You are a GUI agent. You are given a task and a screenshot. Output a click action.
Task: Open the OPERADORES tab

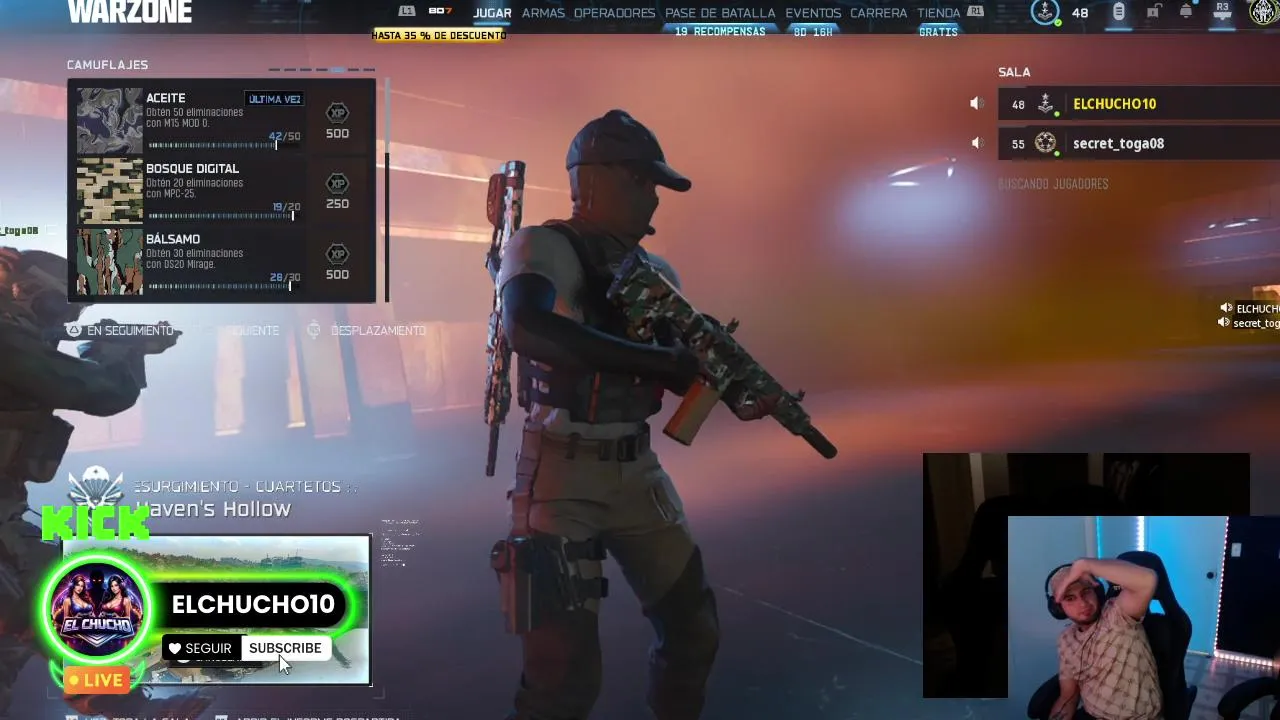[x=614, y=13]
